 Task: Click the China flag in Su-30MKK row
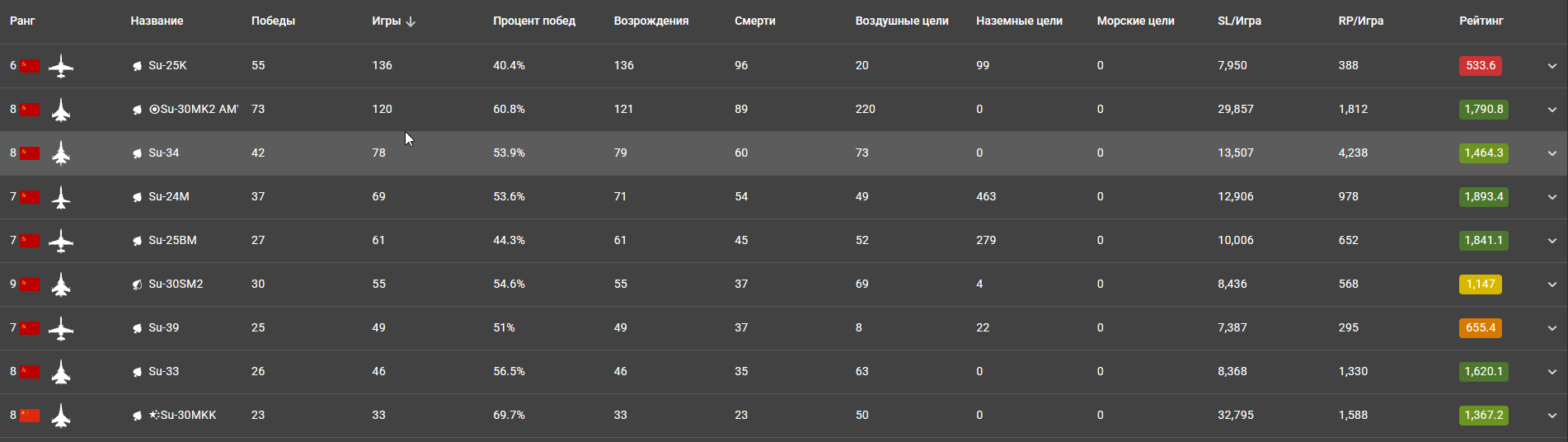point(31,416)
